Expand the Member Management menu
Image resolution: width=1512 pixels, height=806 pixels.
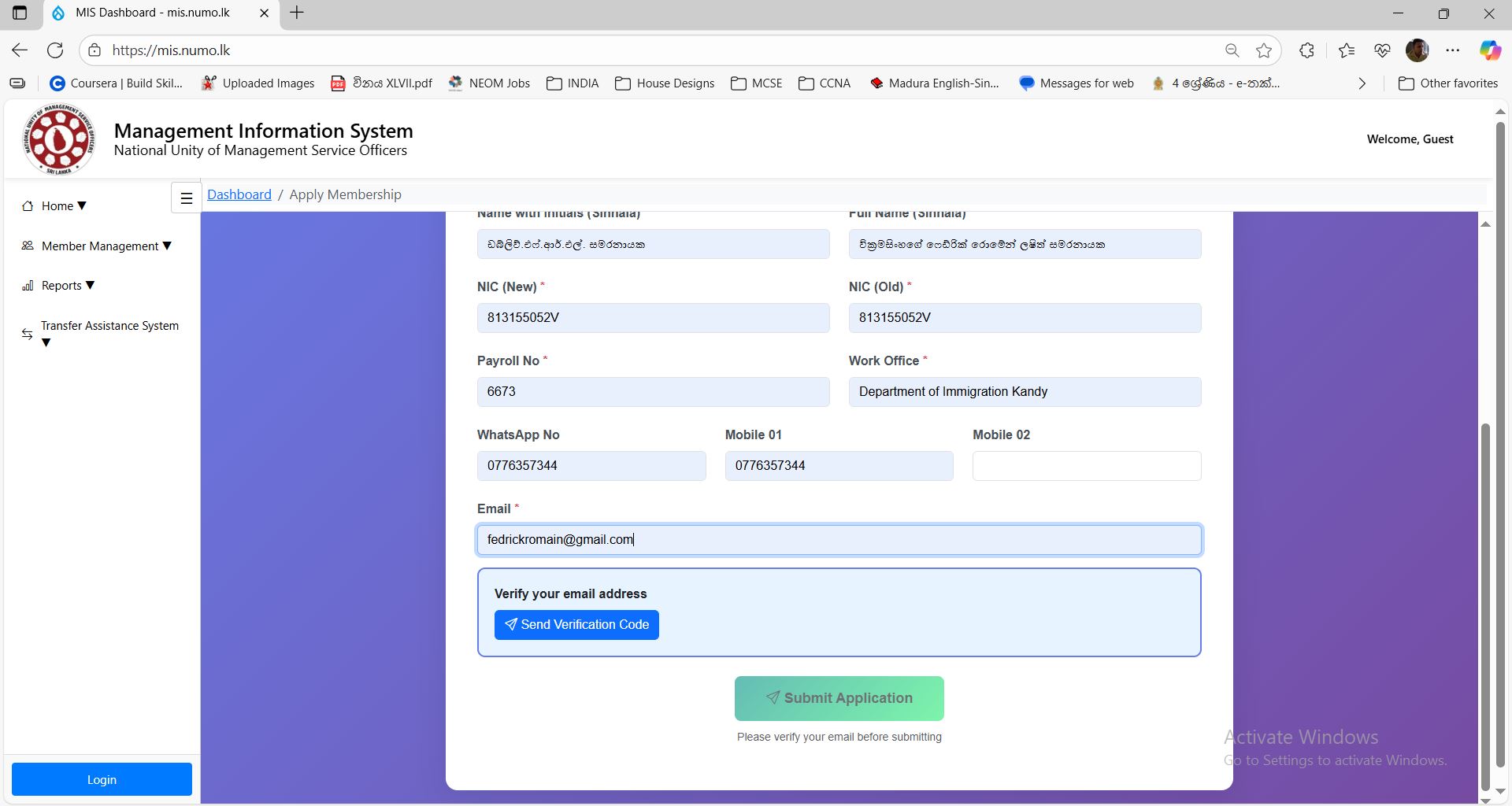coord(97,246)
